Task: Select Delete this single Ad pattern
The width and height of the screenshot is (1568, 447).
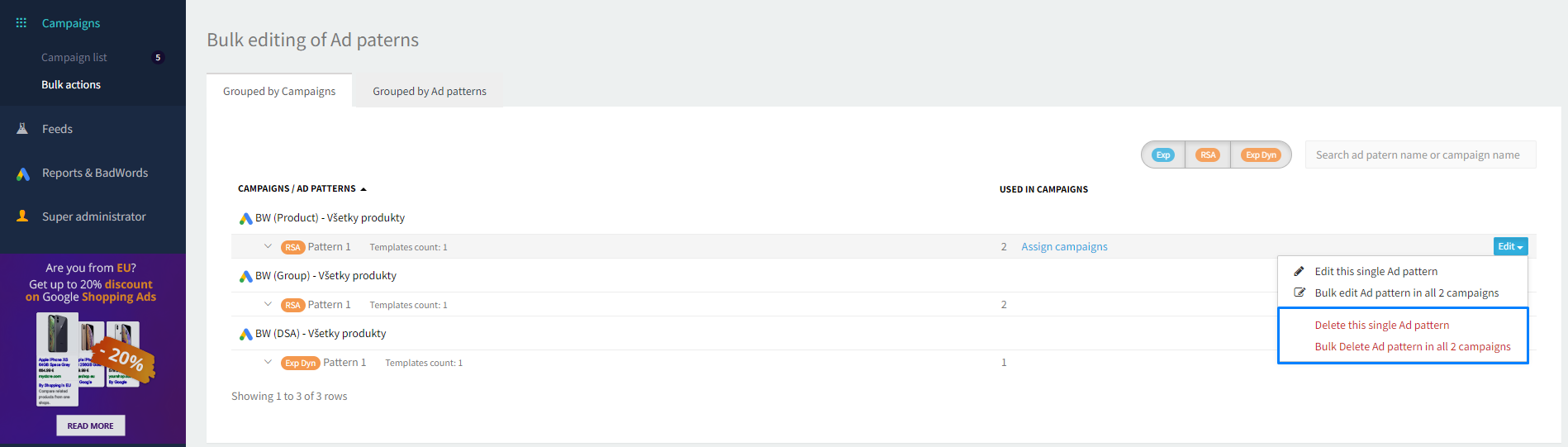Action: (x=1382, y=325)
